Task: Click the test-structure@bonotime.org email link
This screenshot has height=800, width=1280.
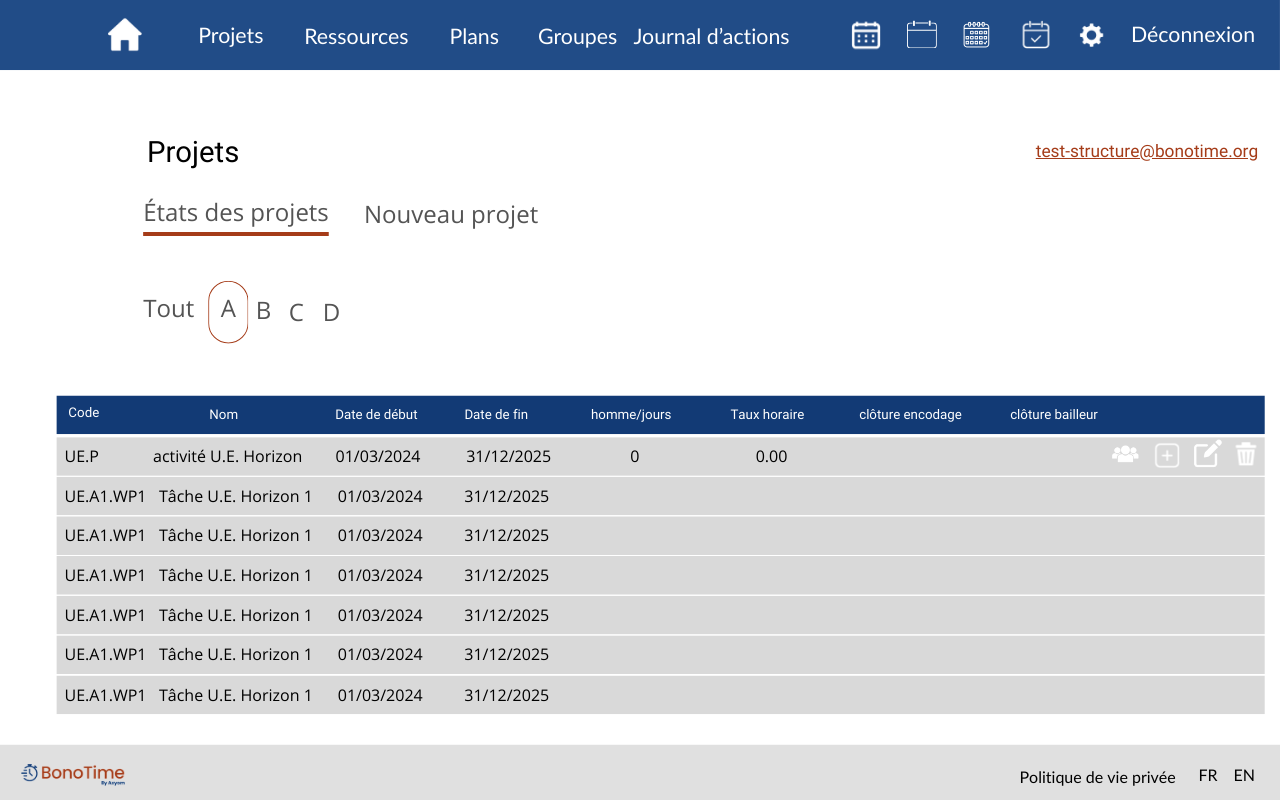Action: click(x=1146, y=152)
